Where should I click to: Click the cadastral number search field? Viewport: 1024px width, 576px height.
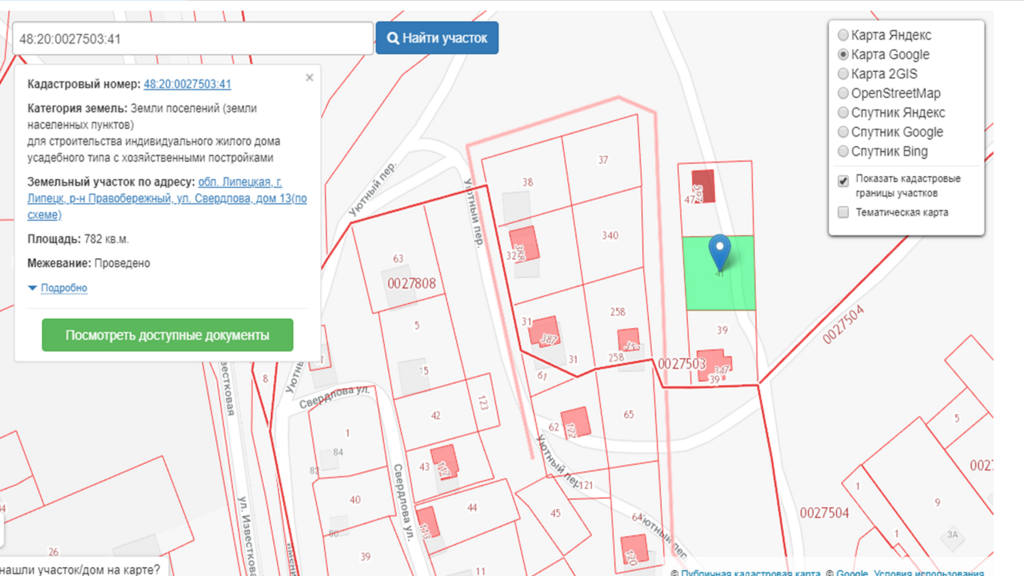click(x=192, y=38)
